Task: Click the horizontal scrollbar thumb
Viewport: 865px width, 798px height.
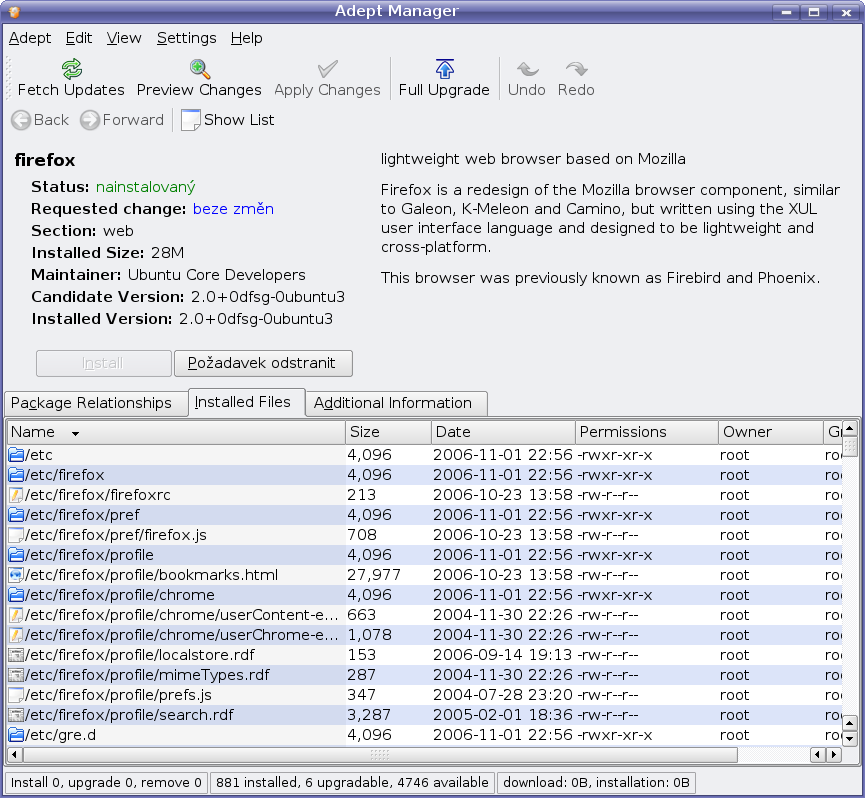Action: coord(380,754)
